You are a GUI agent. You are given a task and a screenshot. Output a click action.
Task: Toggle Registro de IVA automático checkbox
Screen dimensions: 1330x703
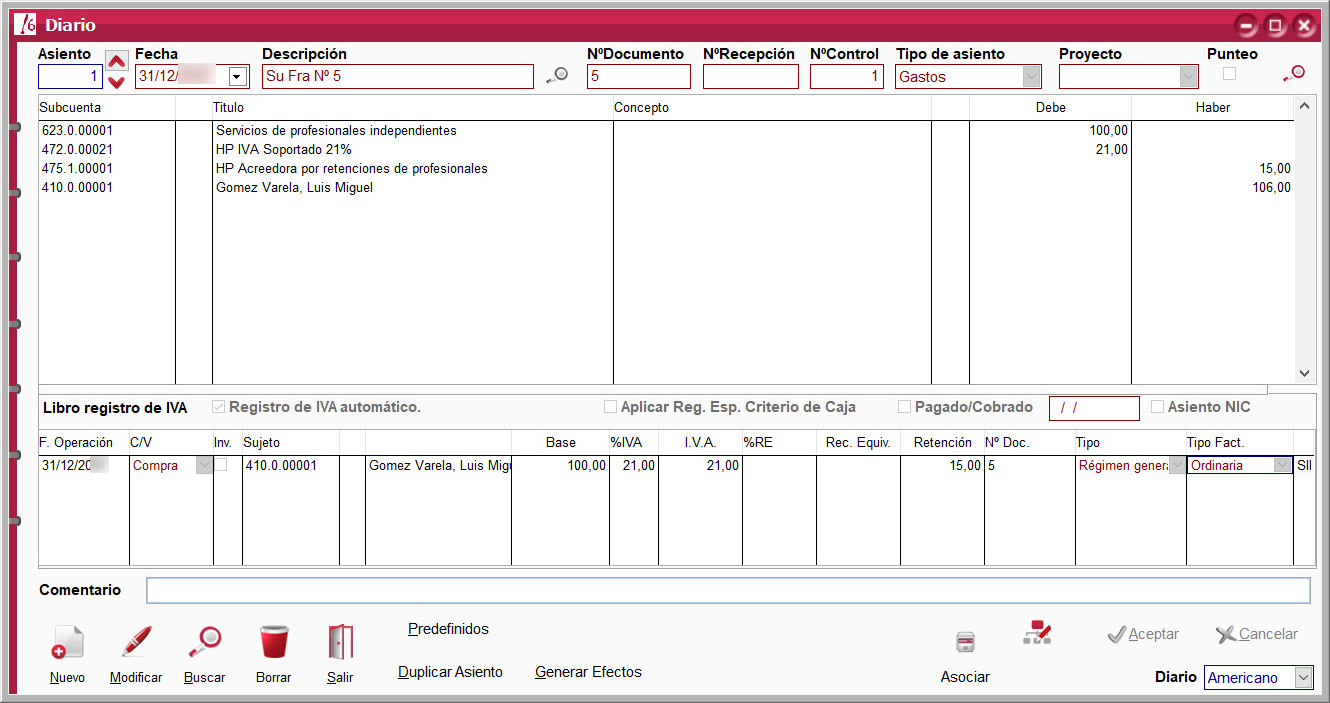(219, 407)
